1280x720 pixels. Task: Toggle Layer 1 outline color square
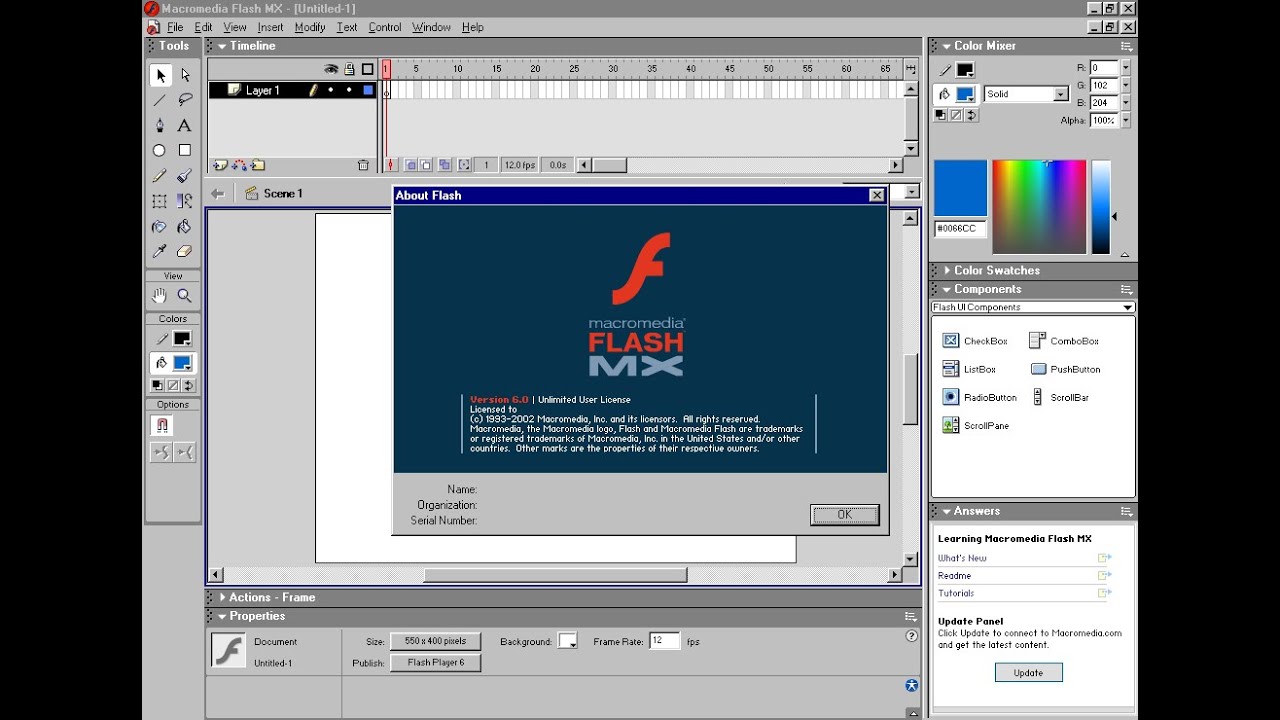368,90
